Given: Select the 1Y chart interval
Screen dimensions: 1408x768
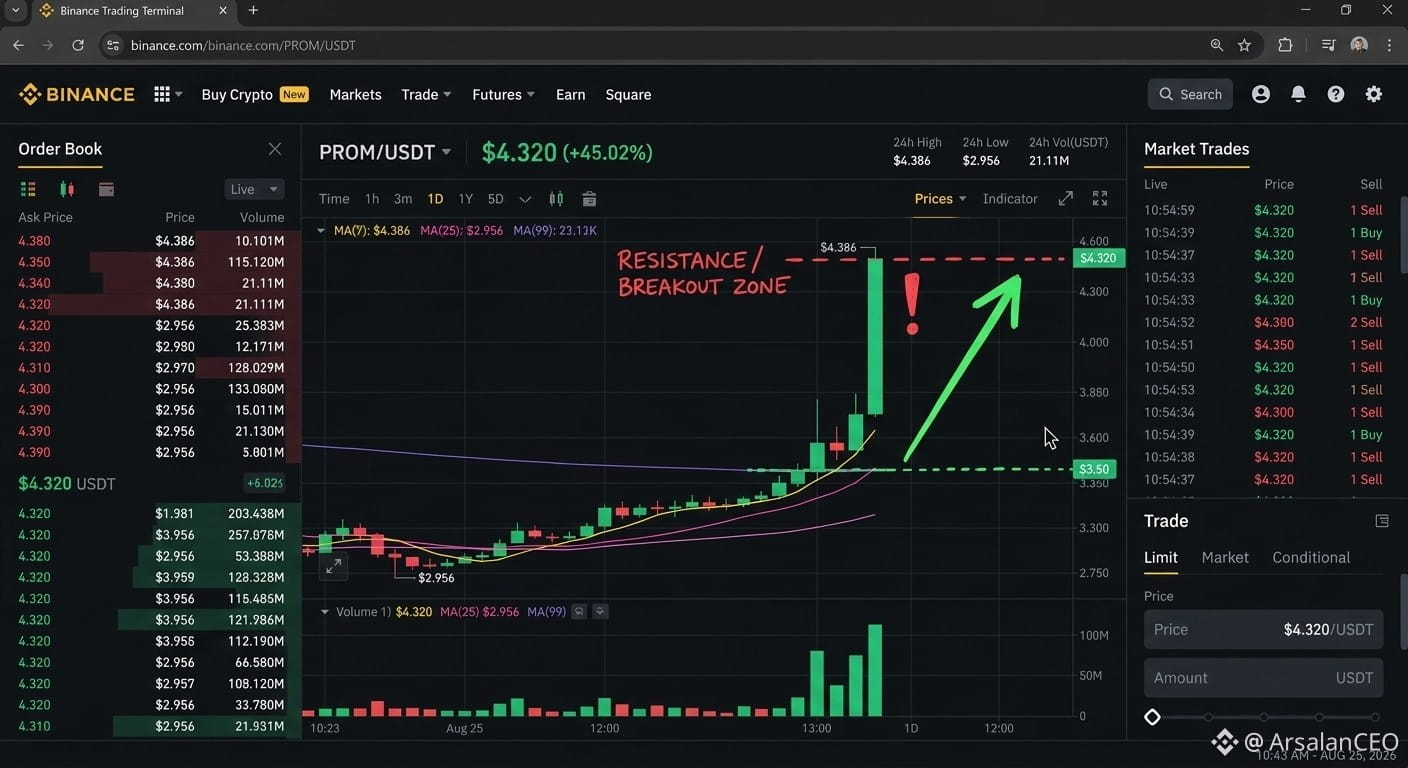Looking at the screenshot, I should (465, 199).
